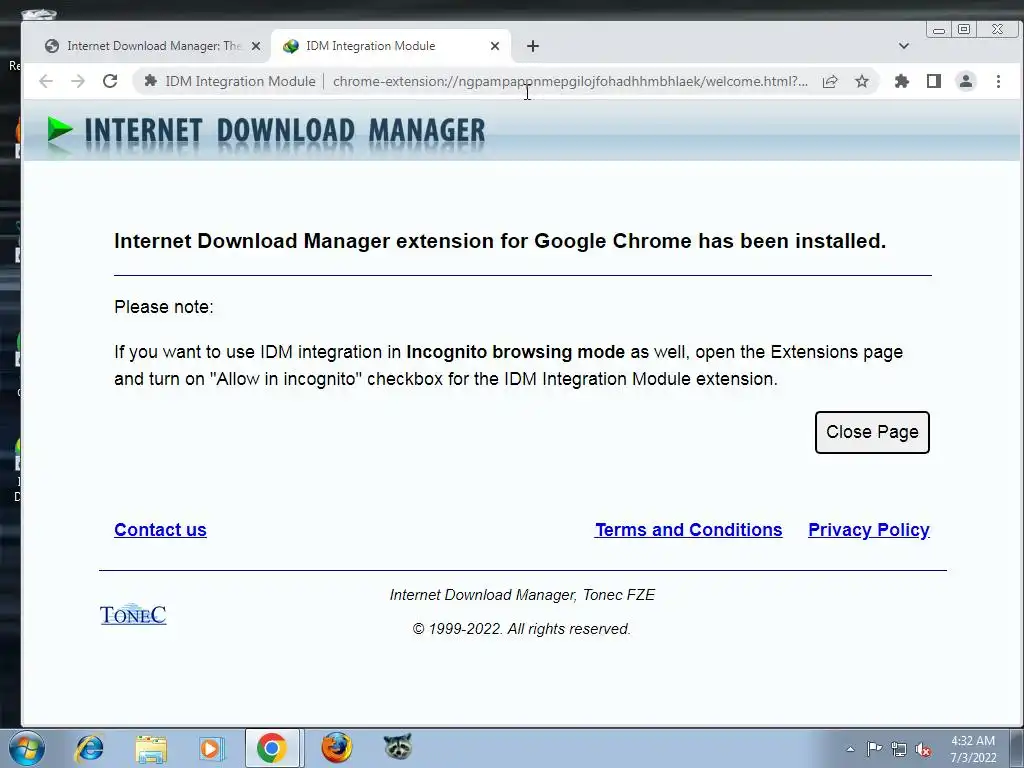Click the muted volume tray icon

(923, 750)
